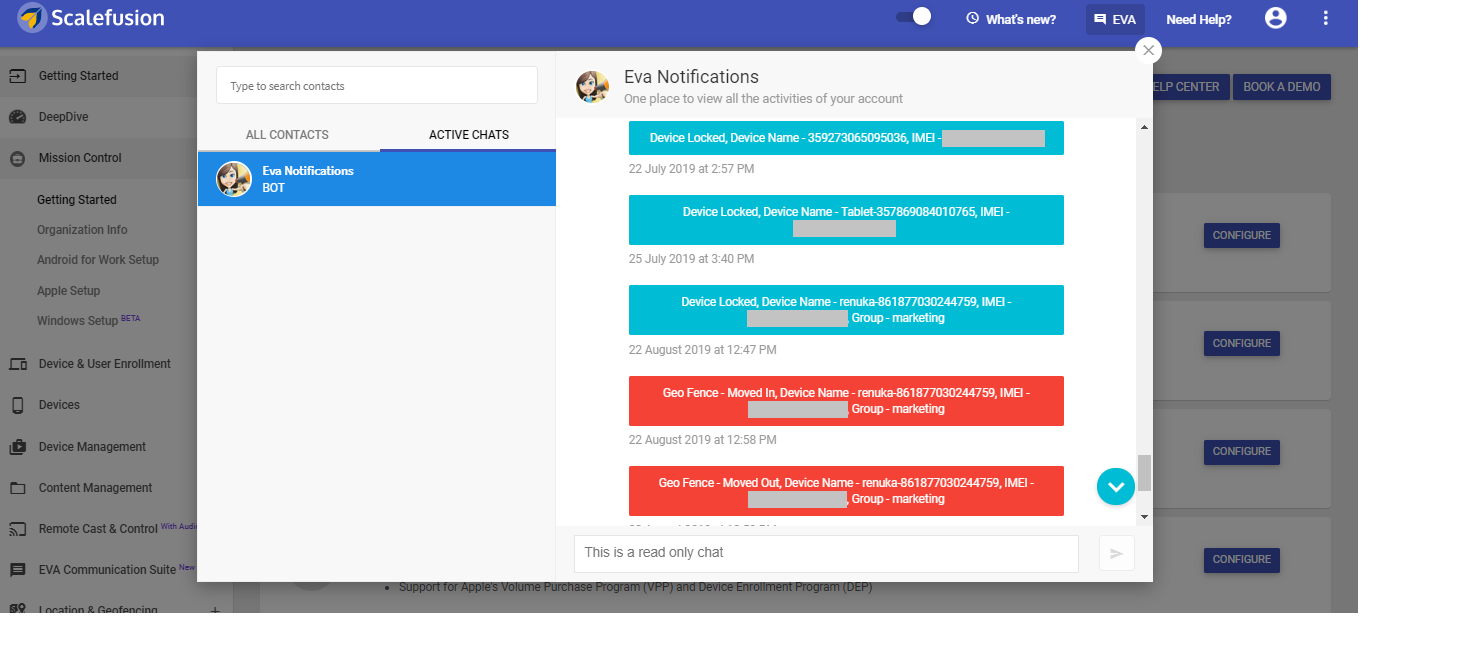
Task: Click the BOOK A DEMO button
Action: click(1282, 87)
